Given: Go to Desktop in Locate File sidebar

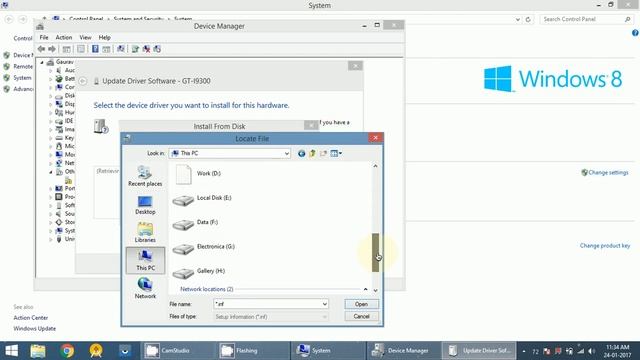Looking at the screenshot, I should (145, 205).
